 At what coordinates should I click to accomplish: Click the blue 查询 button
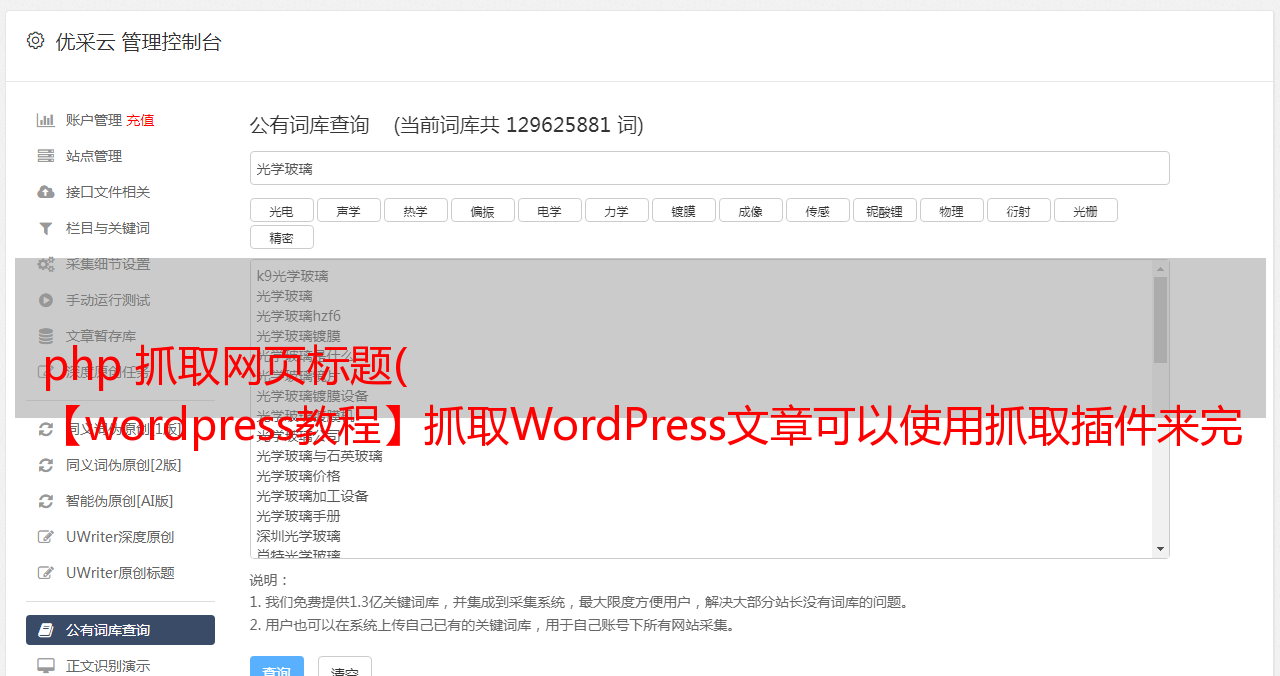(x=277, y=667)
